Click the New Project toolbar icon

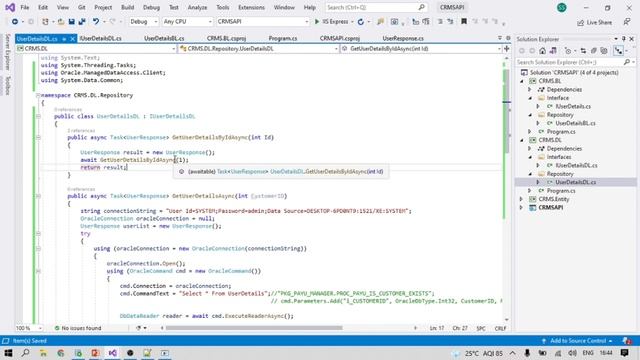click(45, 22)
